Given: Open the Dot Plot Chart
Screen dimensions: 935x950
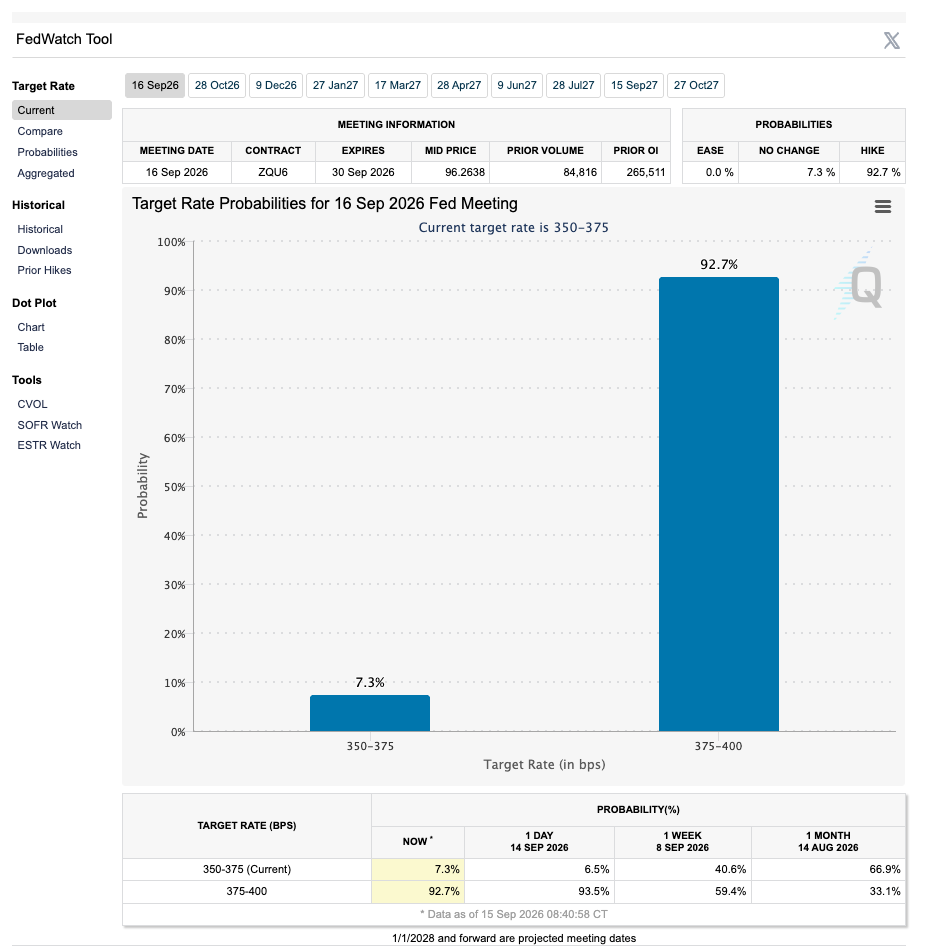Looking at the screenshot, I should click(x=31, y=327).
